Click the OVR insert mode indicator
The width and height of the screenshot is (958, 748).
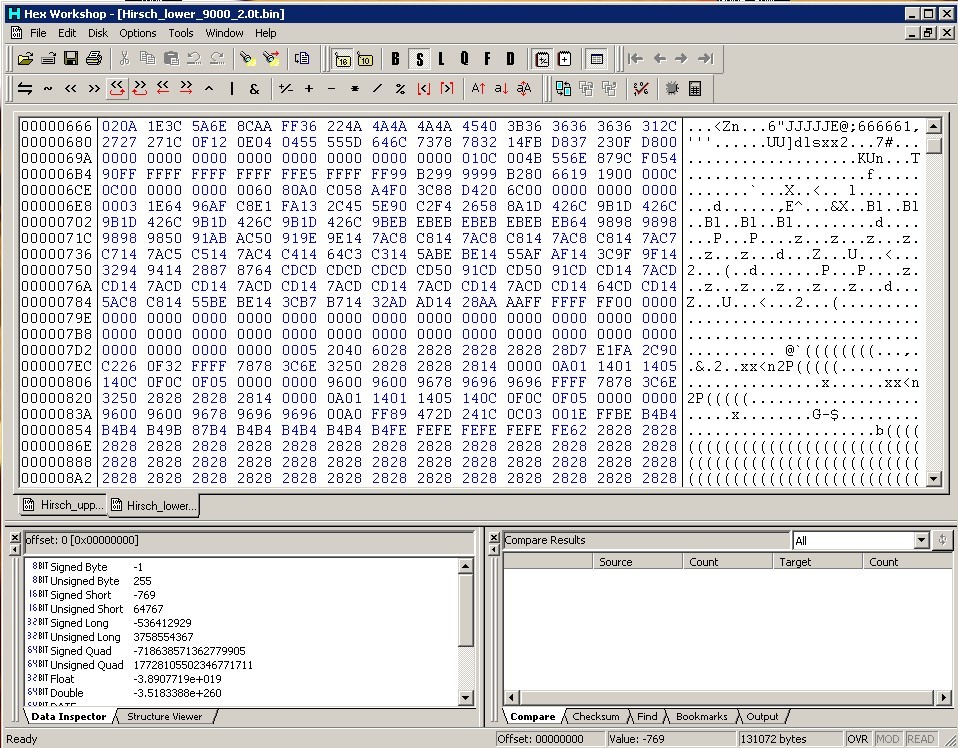pyautogui.click(x=857, y=739)
